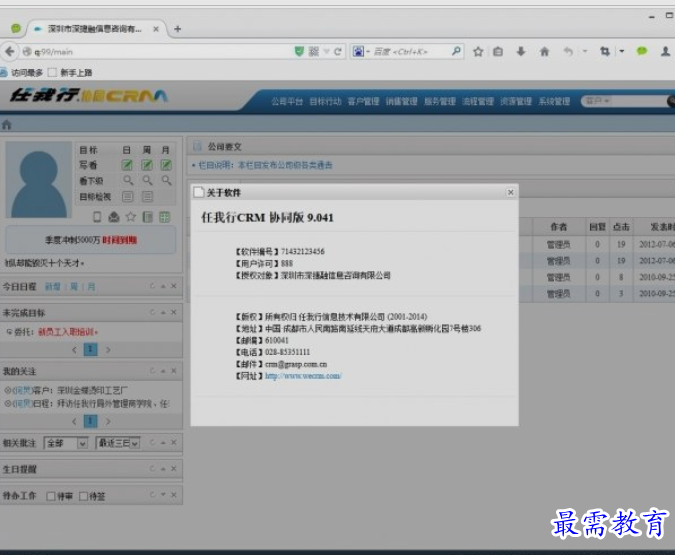Open the search engine selector dropdown arrow

(368, 52)
